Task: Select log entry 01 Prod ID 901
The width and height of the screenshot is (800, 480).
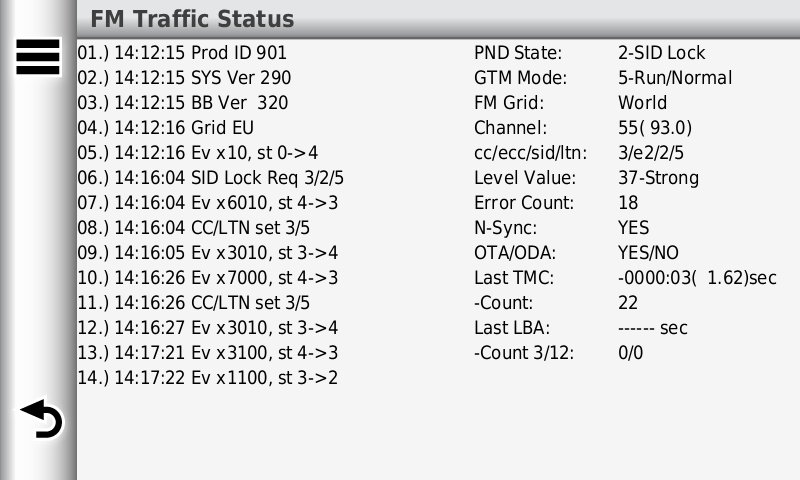Action: [182, 53]
